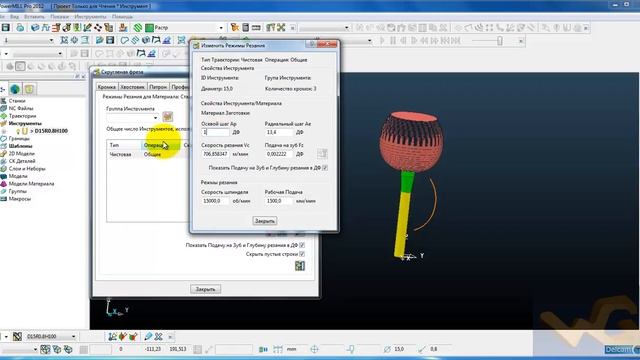Click the blue X delete icon in bottom toolbar
This screenshot has height=360, width=640.
pyautogui.click(x=158, y=336)
